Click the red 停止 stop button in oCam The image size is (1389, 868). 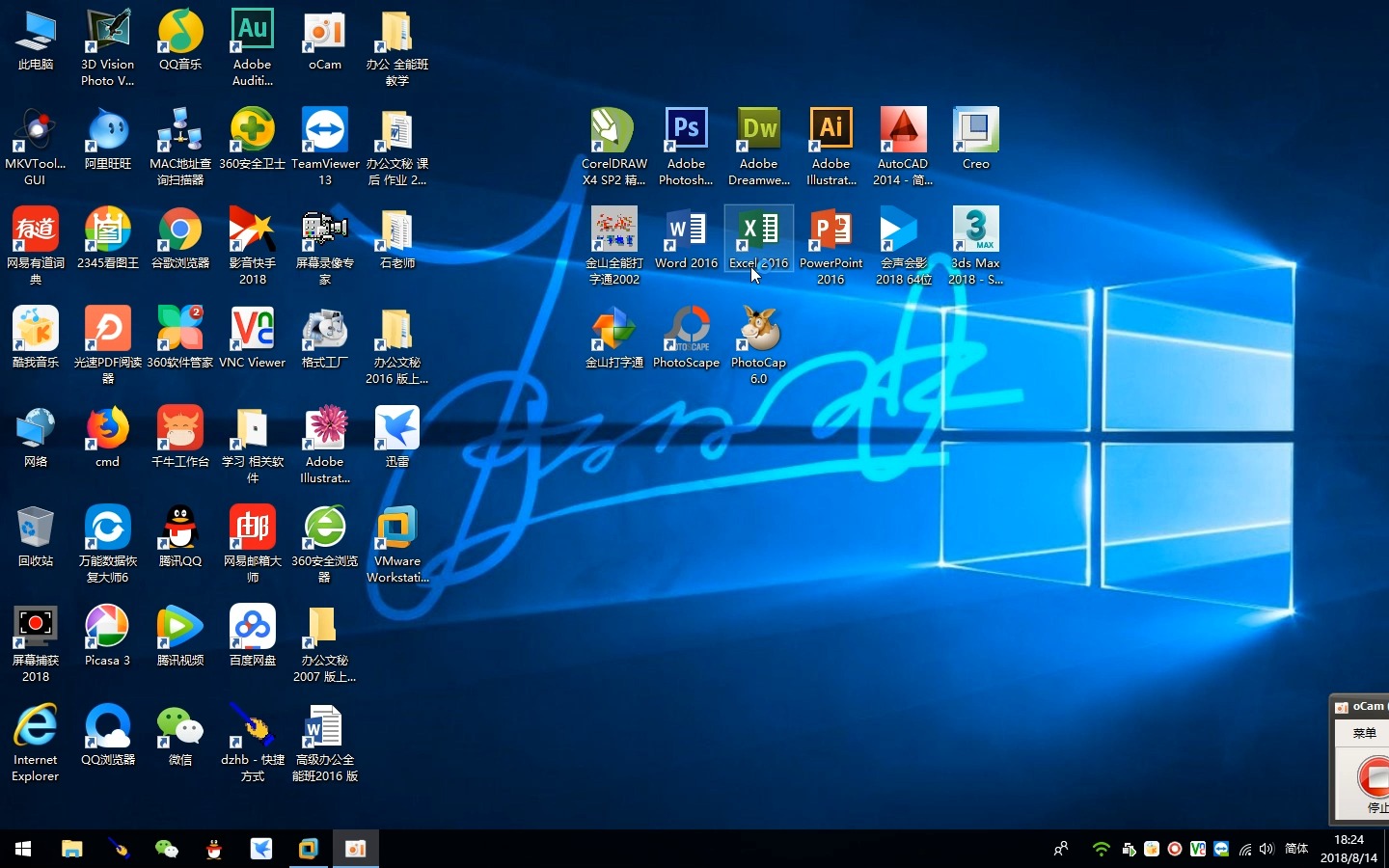[1373, 783]
